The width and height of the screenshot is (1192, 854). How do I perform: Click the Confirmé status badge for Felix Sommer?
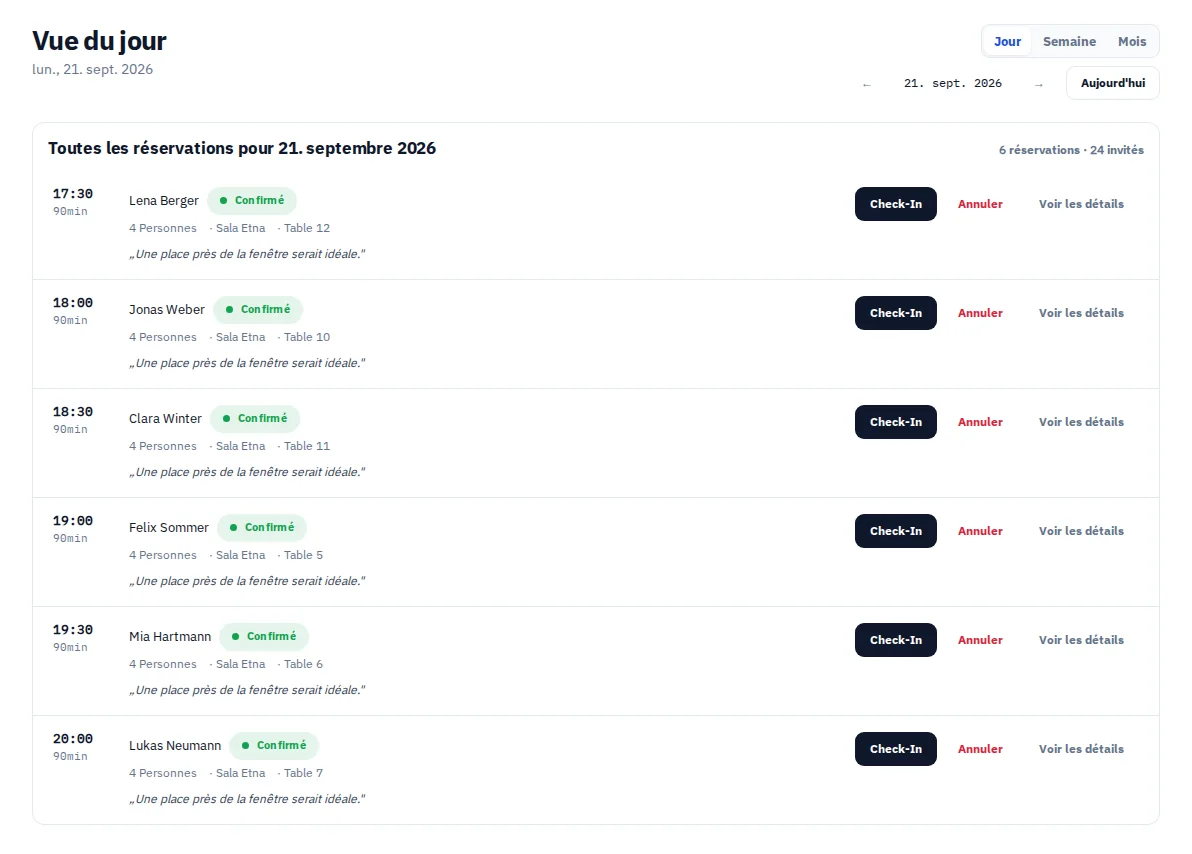[x=262, y=527]
